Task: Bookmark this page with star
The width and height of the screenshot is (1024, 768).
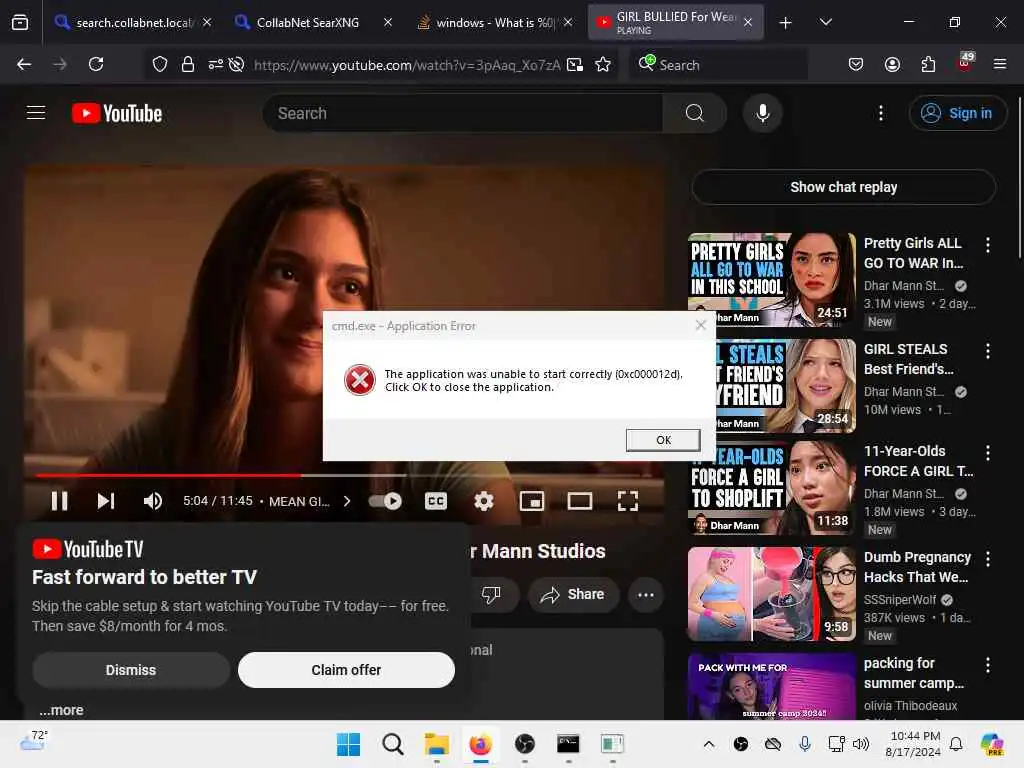Action: click(x=603, y=64)
